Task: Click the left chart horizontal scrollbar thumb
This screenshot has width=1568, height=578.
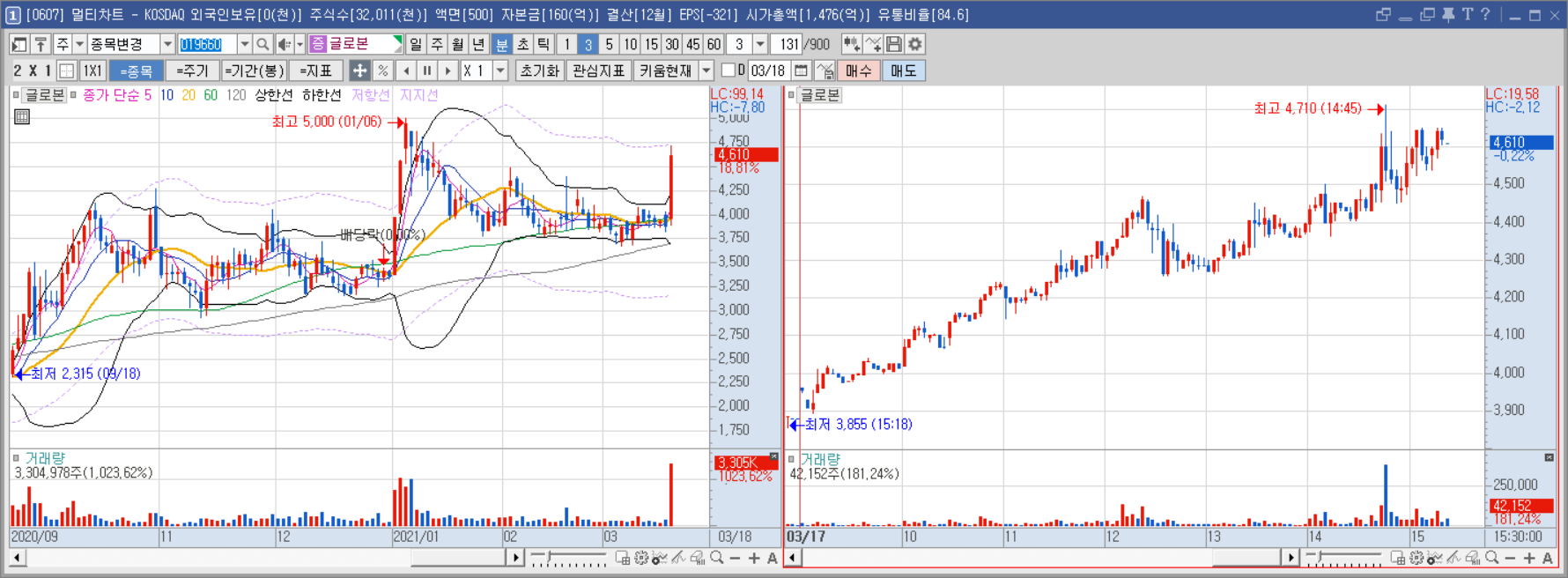Action: [458, 558]
